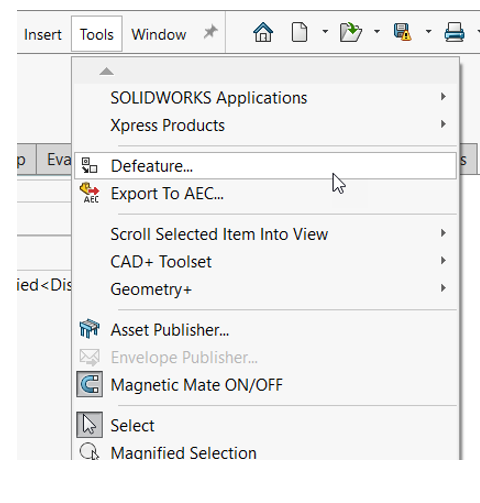The width and height of the screenshot is (480, 503).
Task: Choose Defeature... from Tools menu
Action: (x=265, y=166)
